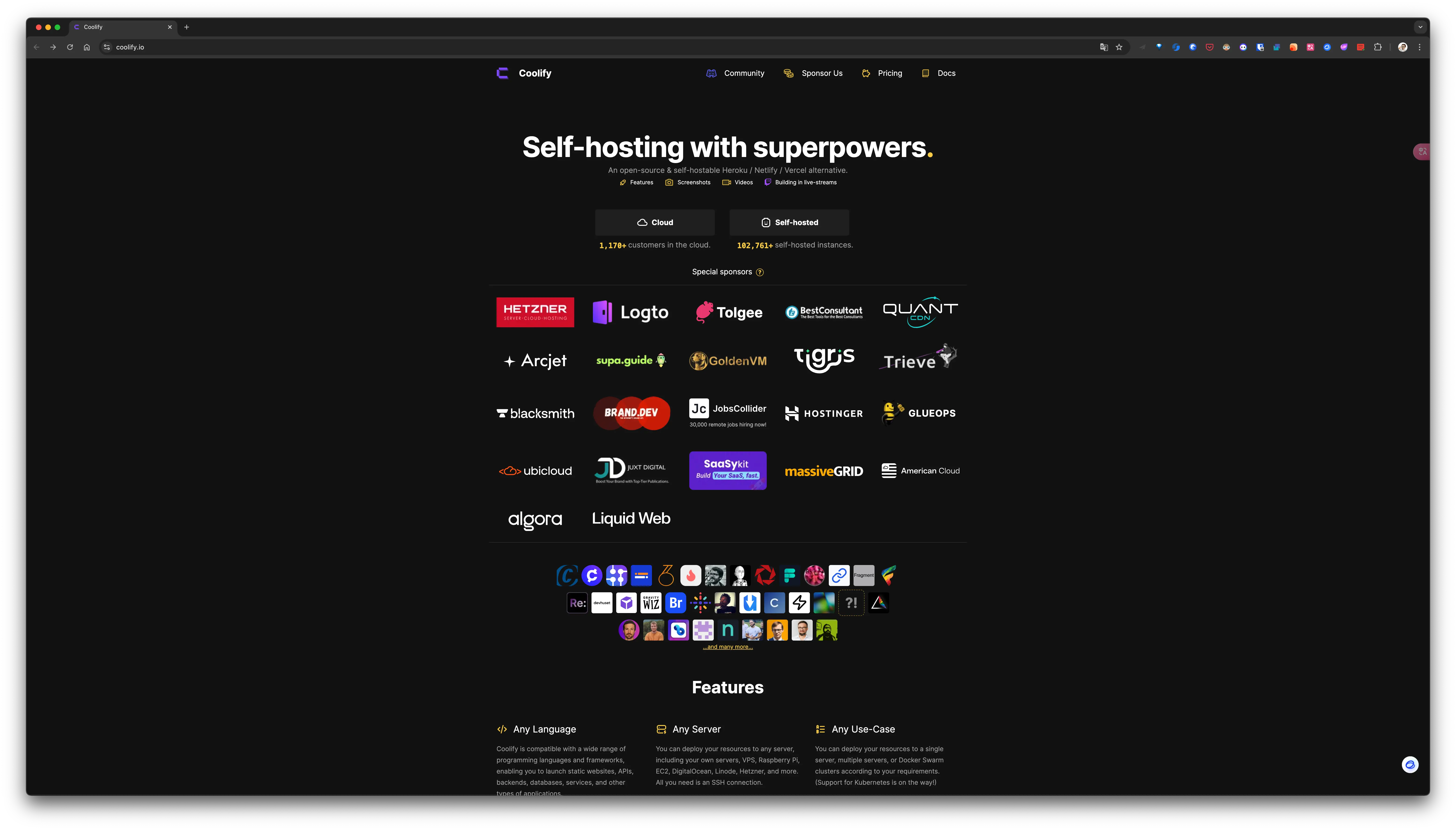Click the "...and many more..." link

pyautogui.click(x=728, y=647)
